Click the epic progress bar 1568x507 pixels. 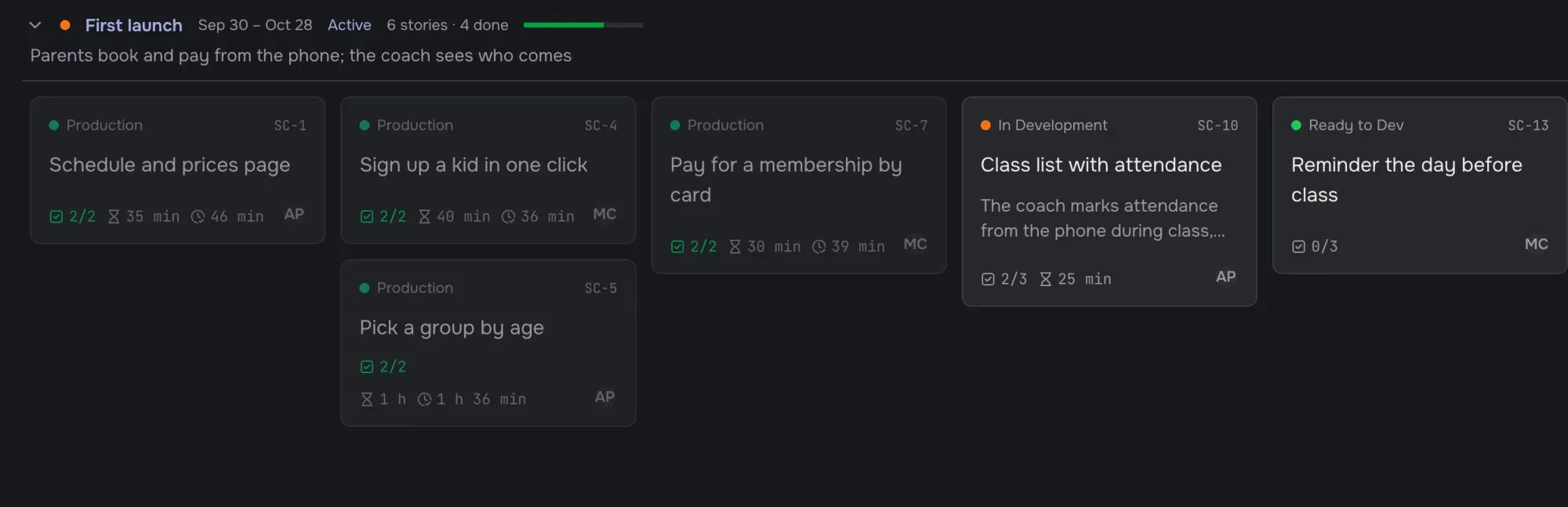pyautogui.click(x=583, y=25)
